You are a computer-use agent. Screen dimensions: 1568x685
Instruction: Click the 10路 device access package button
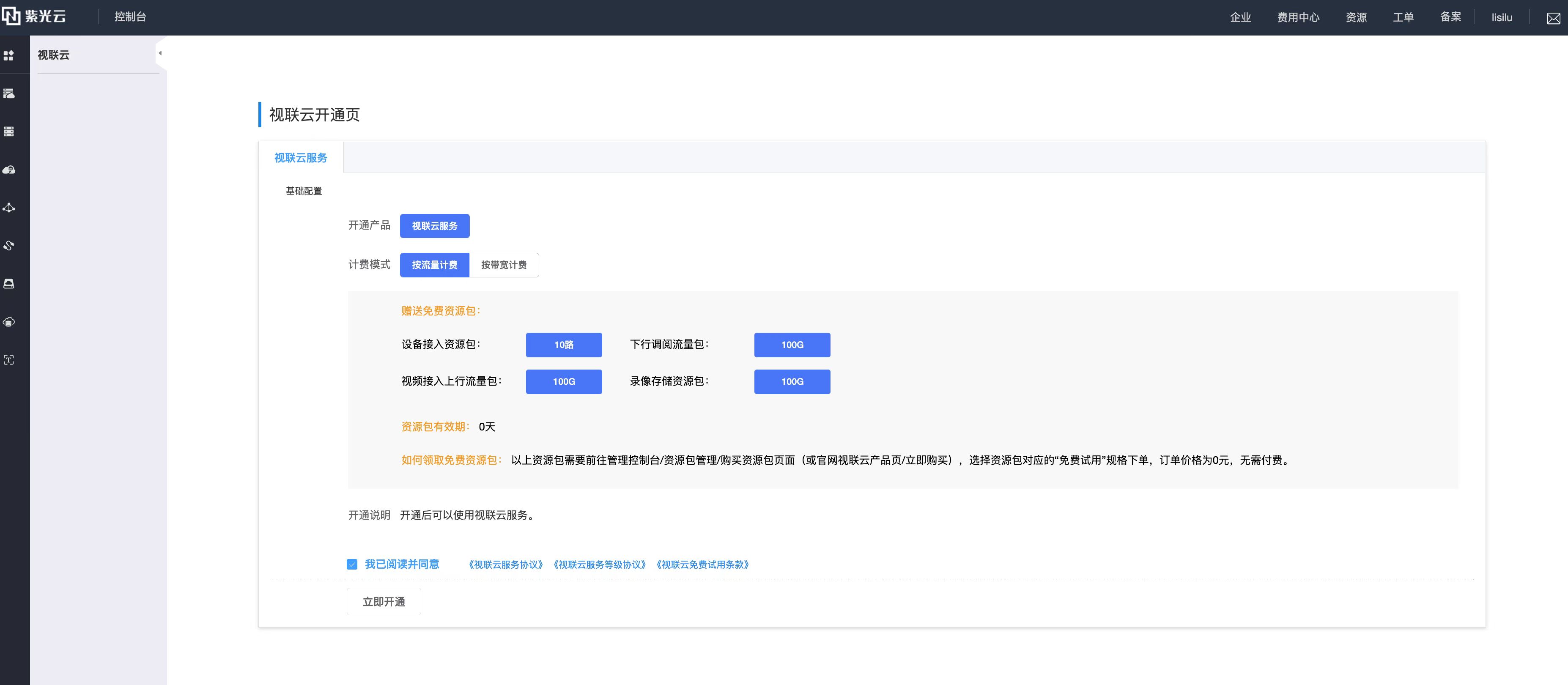pos(564,345)
